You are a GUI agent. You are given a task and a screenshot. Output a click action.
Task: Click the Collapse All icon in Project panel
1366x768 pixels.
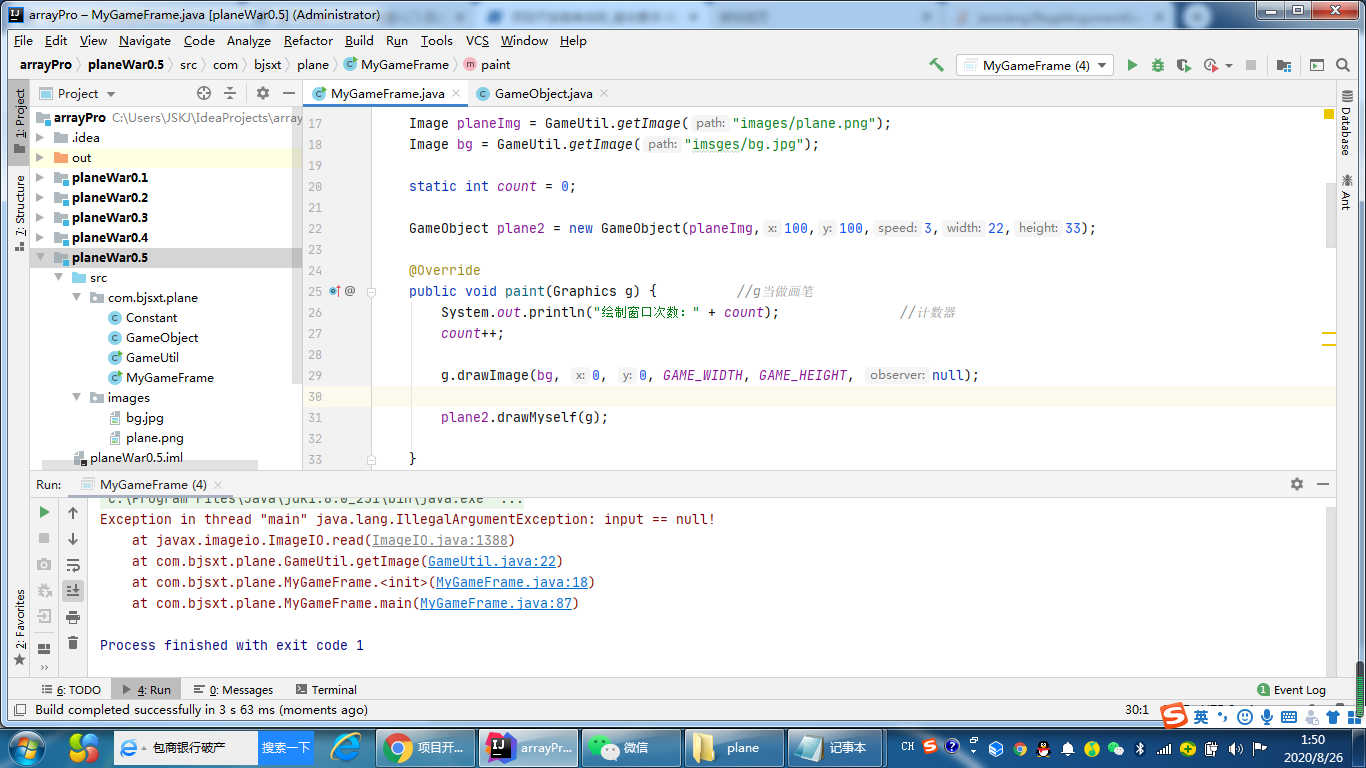tap(230, 93)
